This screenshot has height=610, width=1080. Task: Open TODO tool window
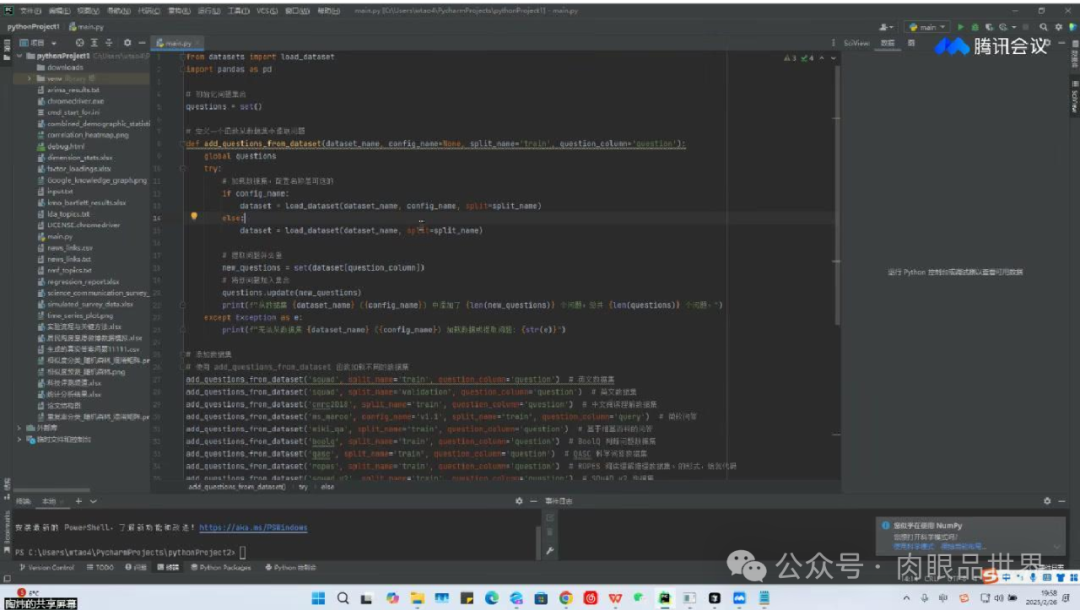click(x=100, y=567)
